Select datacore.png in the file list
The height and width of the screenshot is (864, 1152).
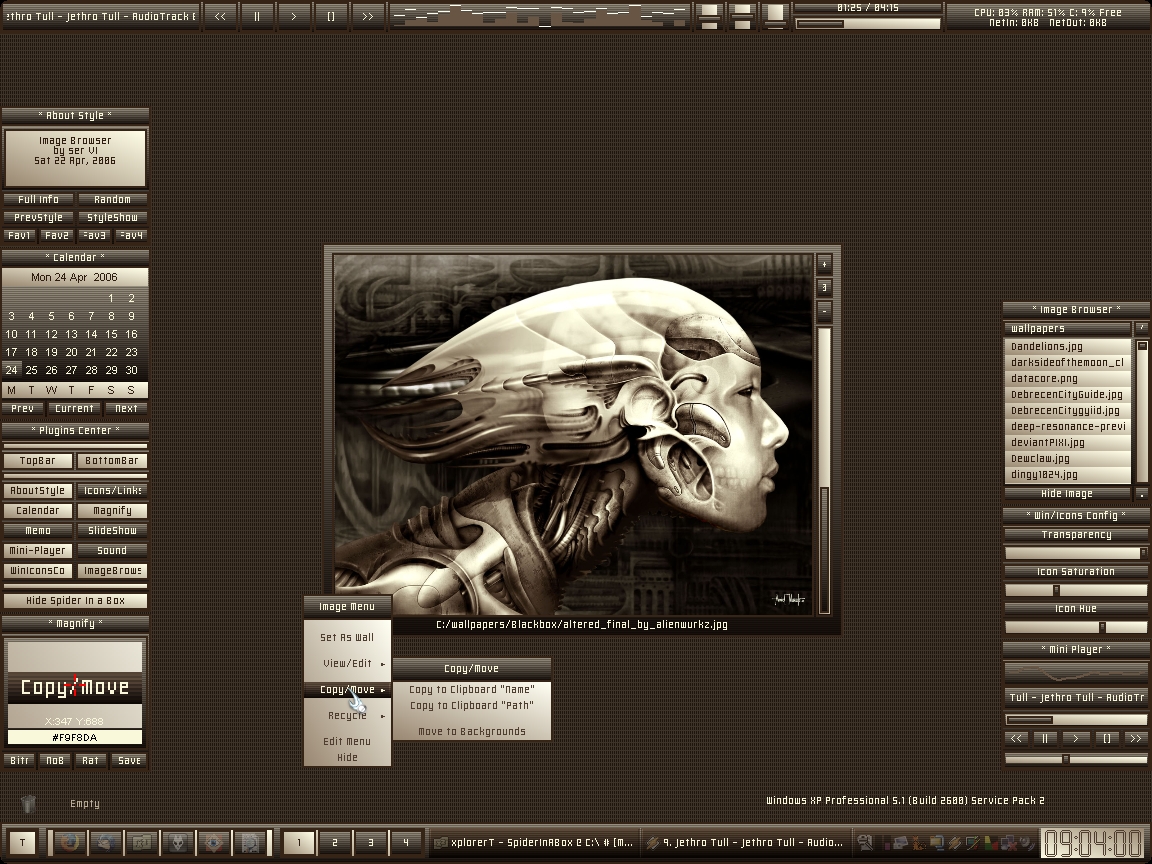[x=1068, y=378]
